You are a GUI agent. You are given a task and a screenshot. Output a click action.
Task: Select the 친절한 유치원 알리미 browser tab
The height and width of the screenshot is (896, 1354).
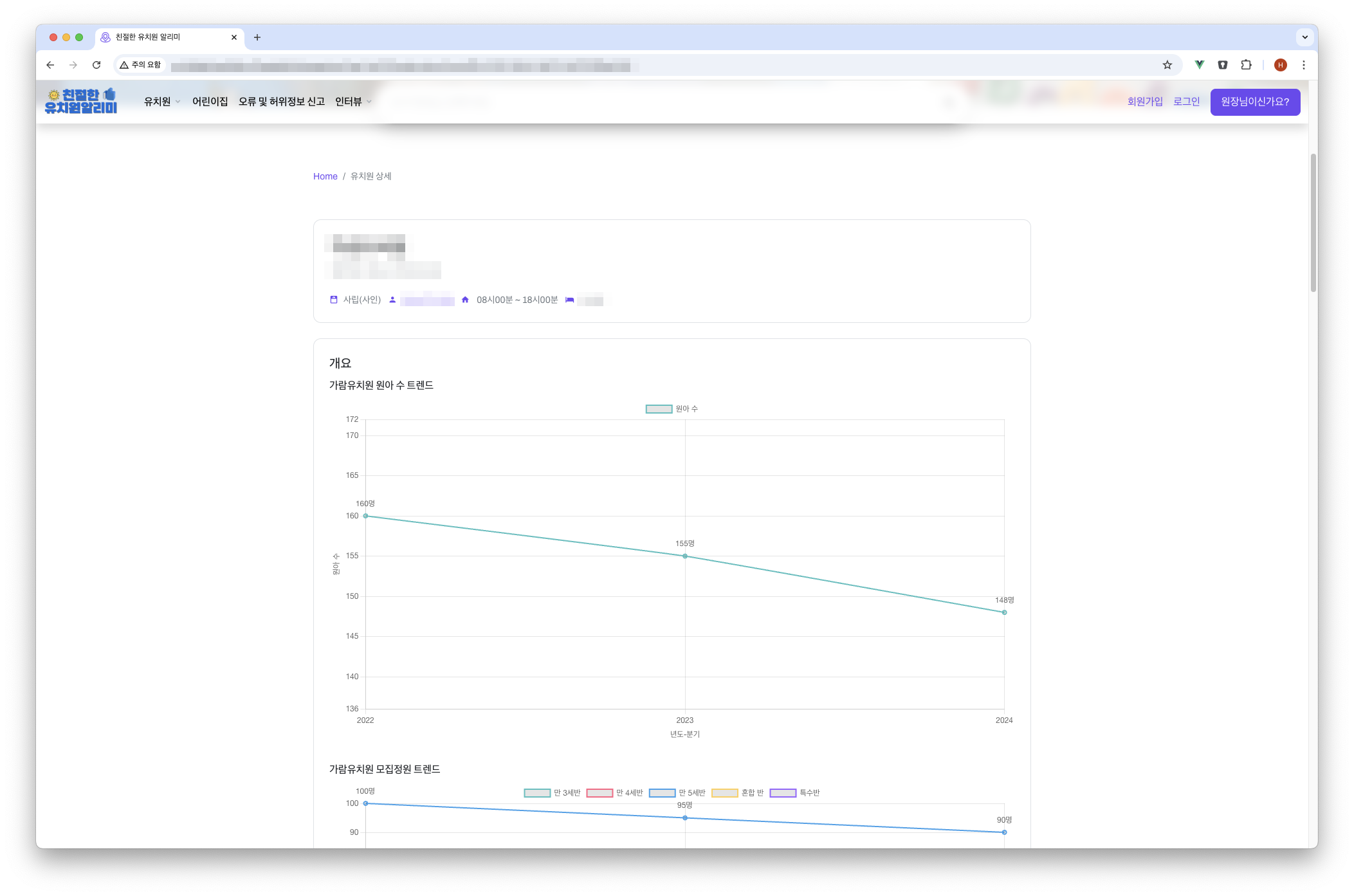pos(170,37)
